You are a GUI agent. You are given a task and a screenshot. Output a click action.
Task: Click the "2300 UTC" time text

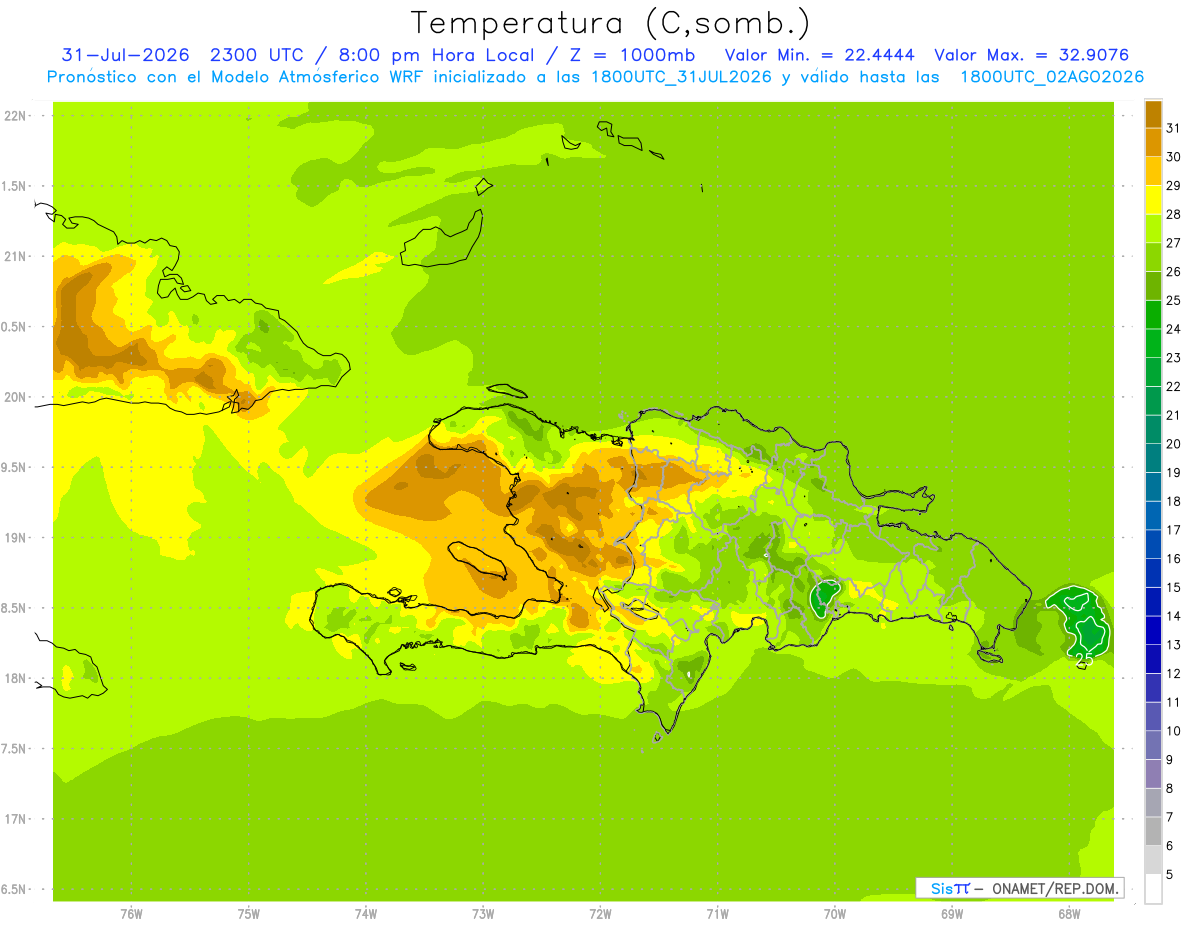(x=258, y=54)
